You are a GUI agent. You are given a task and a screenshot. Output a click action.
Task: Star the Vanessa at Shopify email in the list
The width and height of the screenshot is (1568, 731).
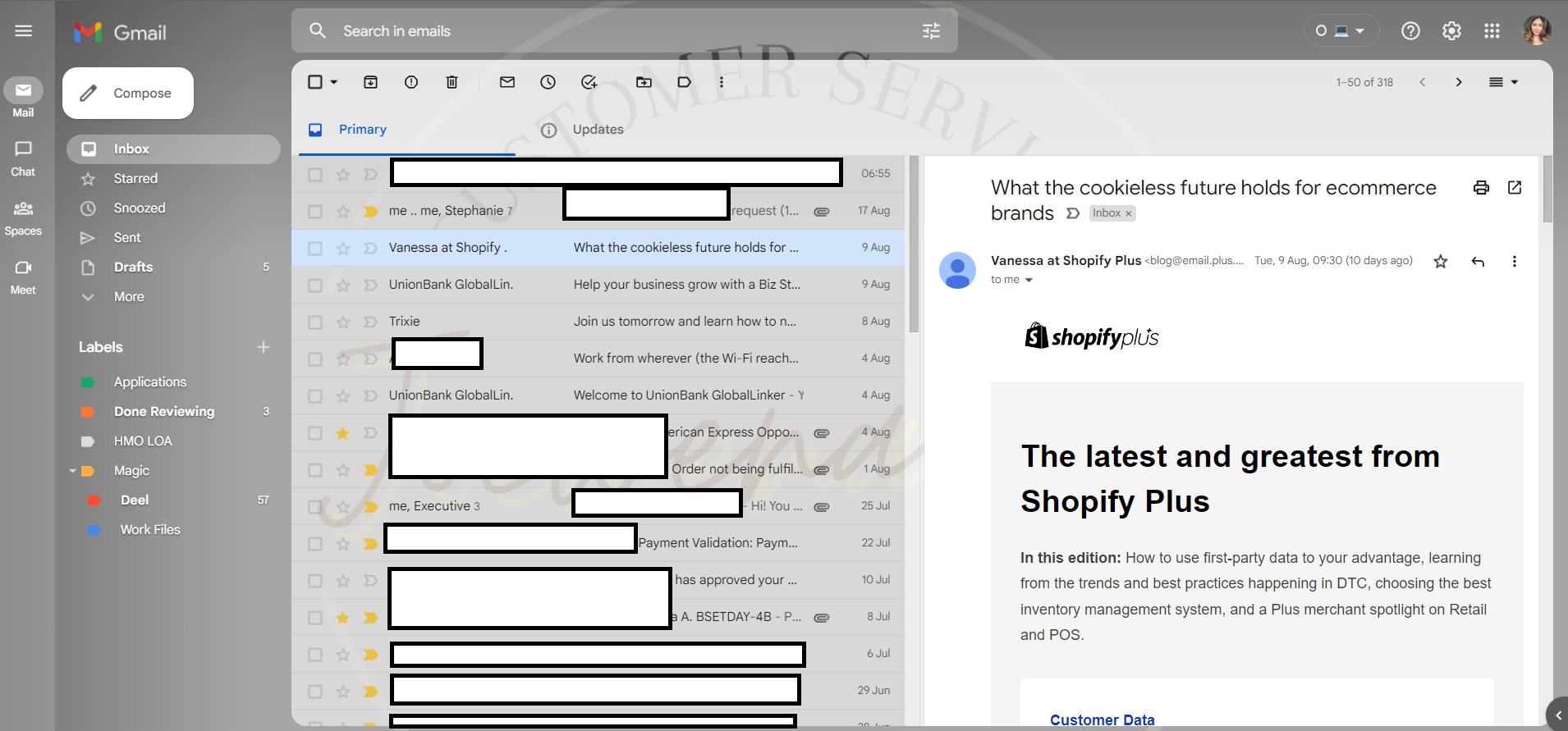[x=343, y=248]
